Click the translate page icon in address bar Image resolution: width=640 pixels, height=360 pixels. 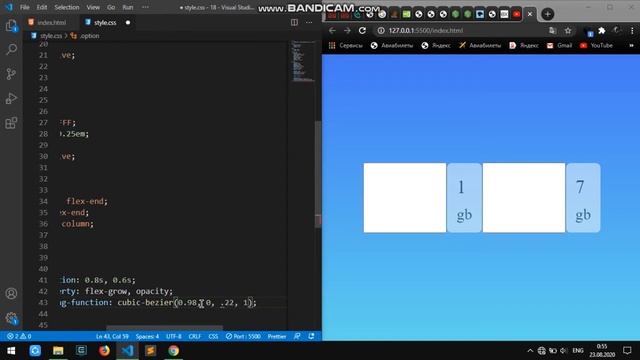tap(552, 31)
